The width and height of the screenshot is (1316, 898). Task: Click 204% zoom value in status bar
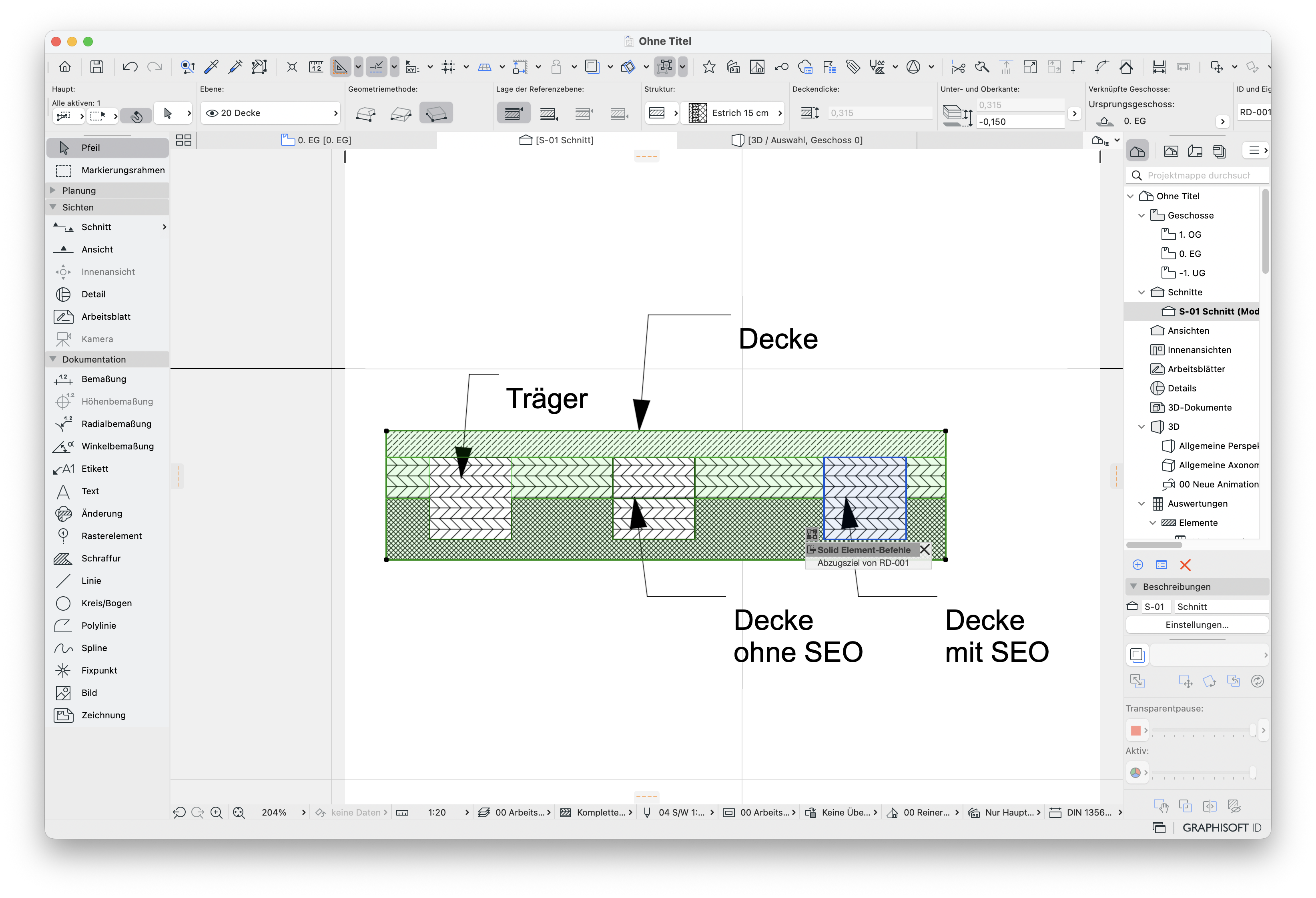(x=274, y=812)
